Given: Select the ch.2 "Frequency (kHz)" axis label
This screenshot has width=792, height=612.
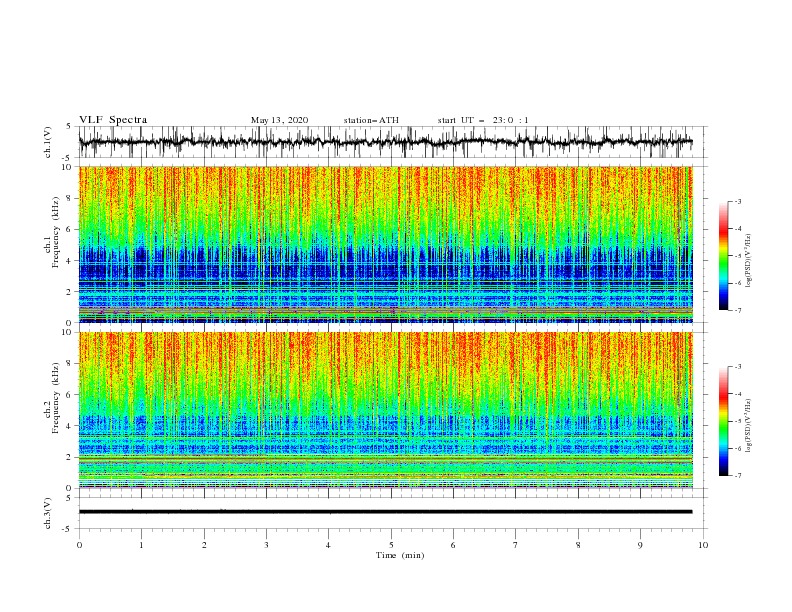Looking at the screenshot, I should [x=56, y=398].
